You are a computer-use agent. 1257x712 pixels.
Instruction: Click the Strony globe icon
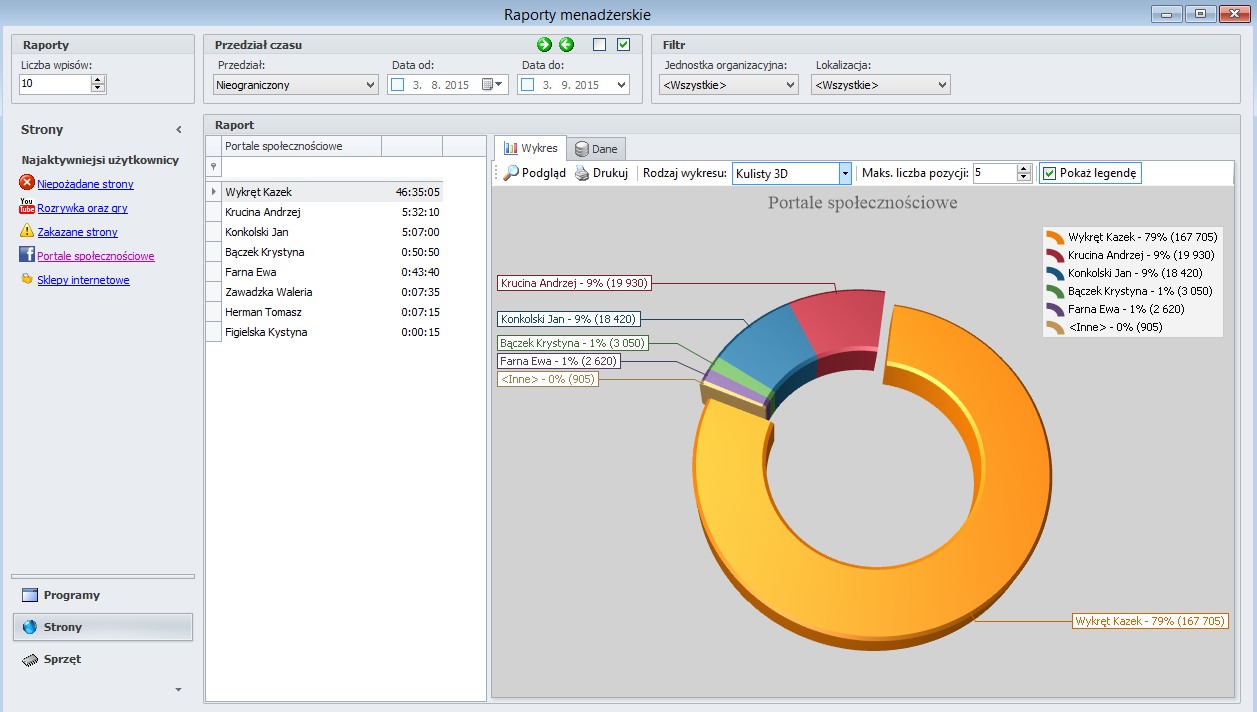pos(29,627)
